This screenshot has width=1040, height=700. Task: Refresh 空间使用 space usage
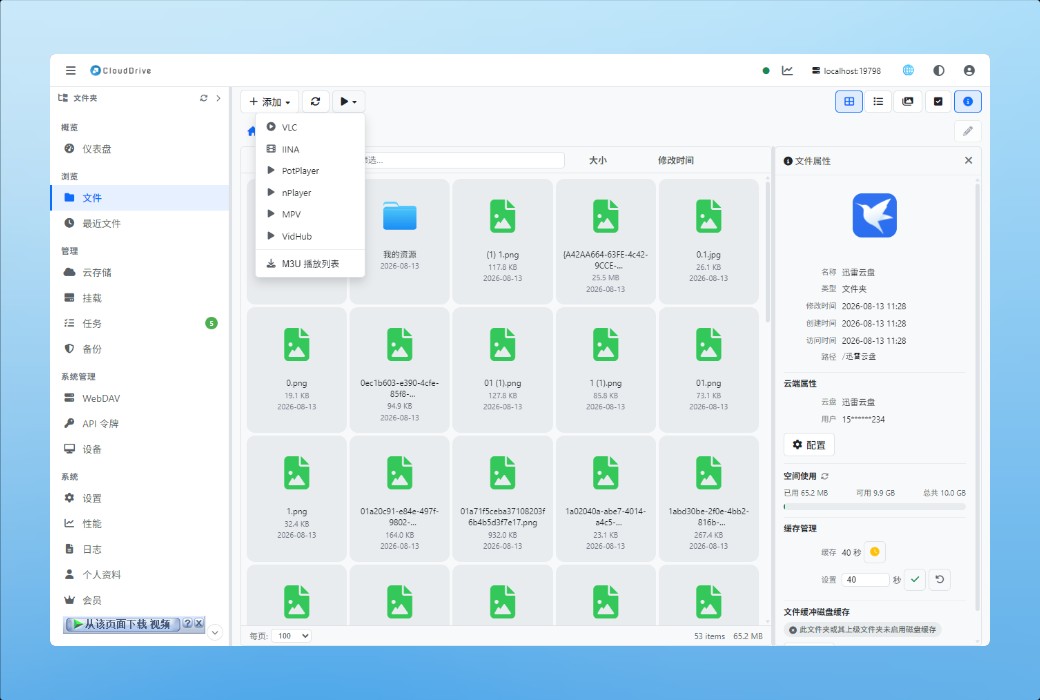pyautogui.click(x=824, y=476)
